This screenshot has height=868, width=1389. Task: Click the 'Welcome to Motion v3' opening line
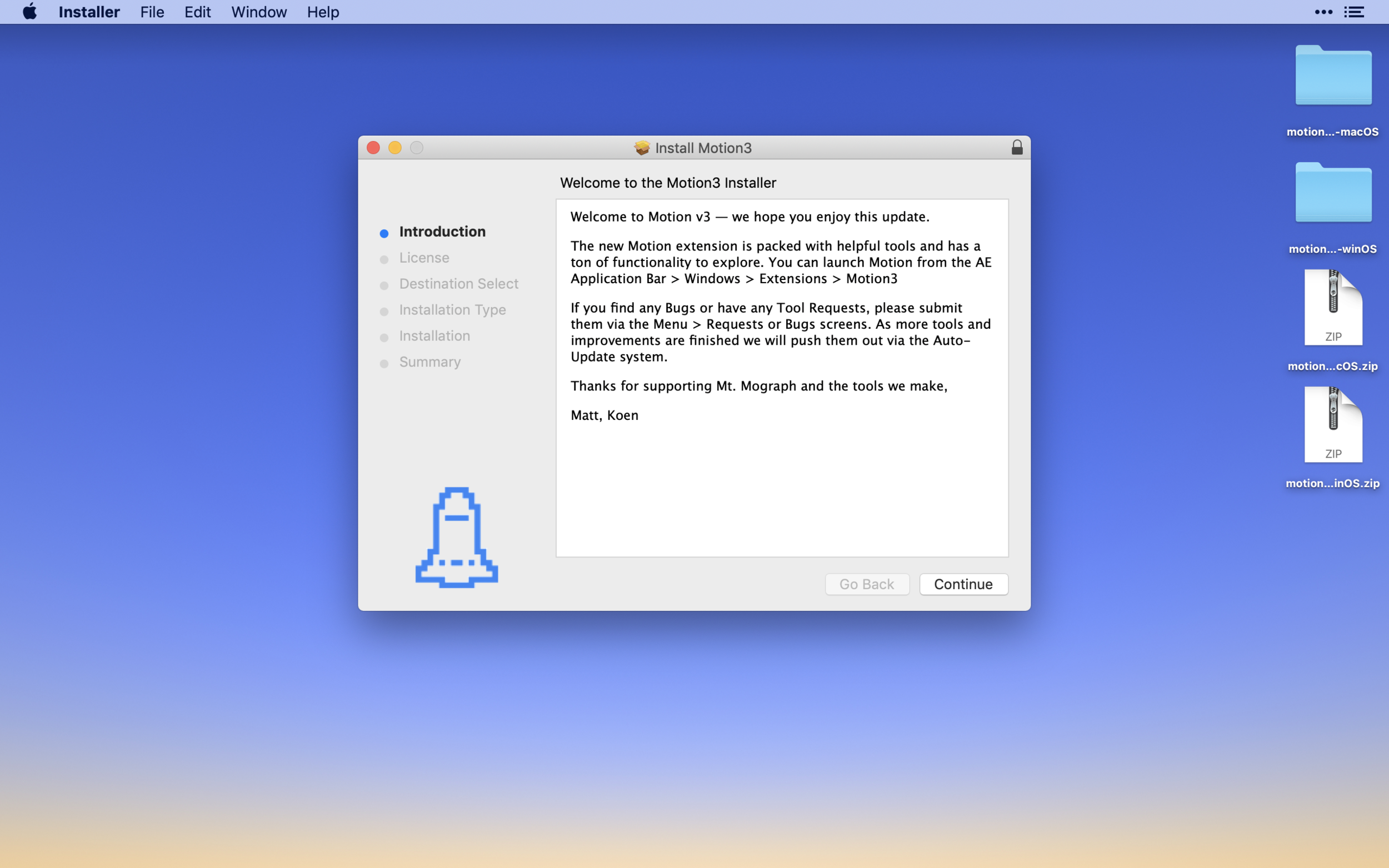click(750, 217)
